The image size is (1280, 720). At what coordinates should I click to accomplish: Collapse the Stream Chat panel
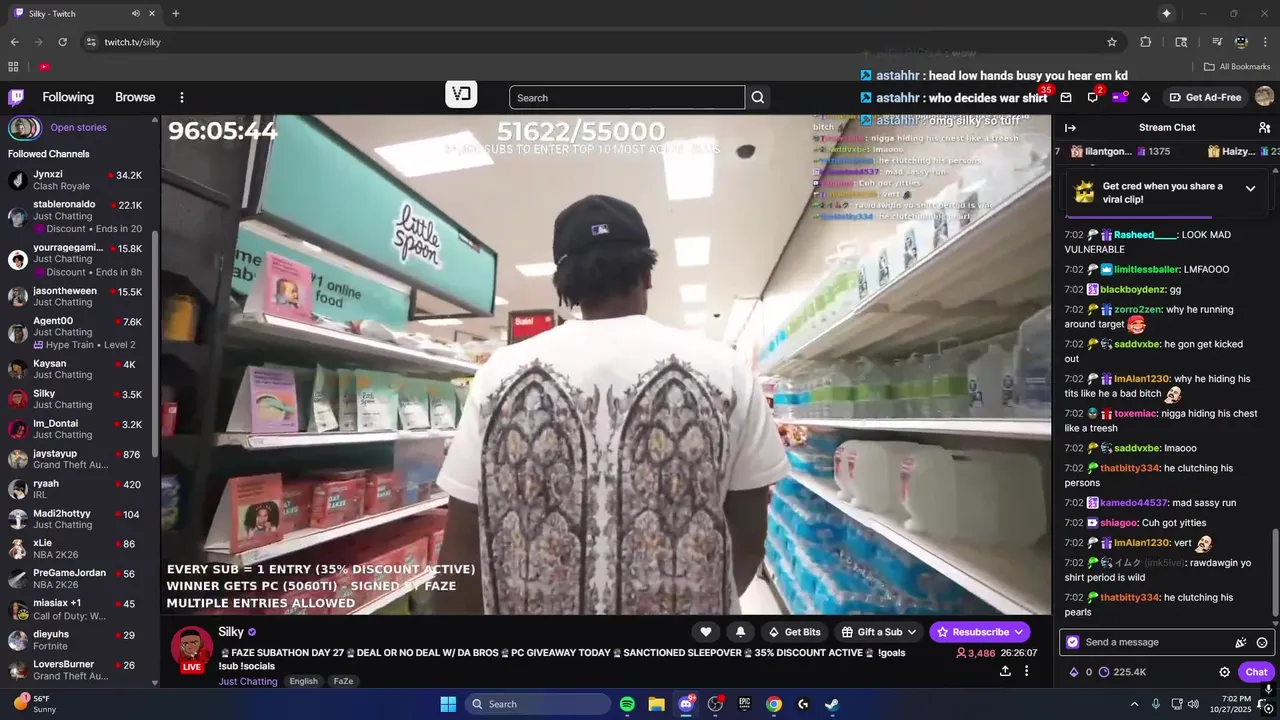(x=1070, y=127)
